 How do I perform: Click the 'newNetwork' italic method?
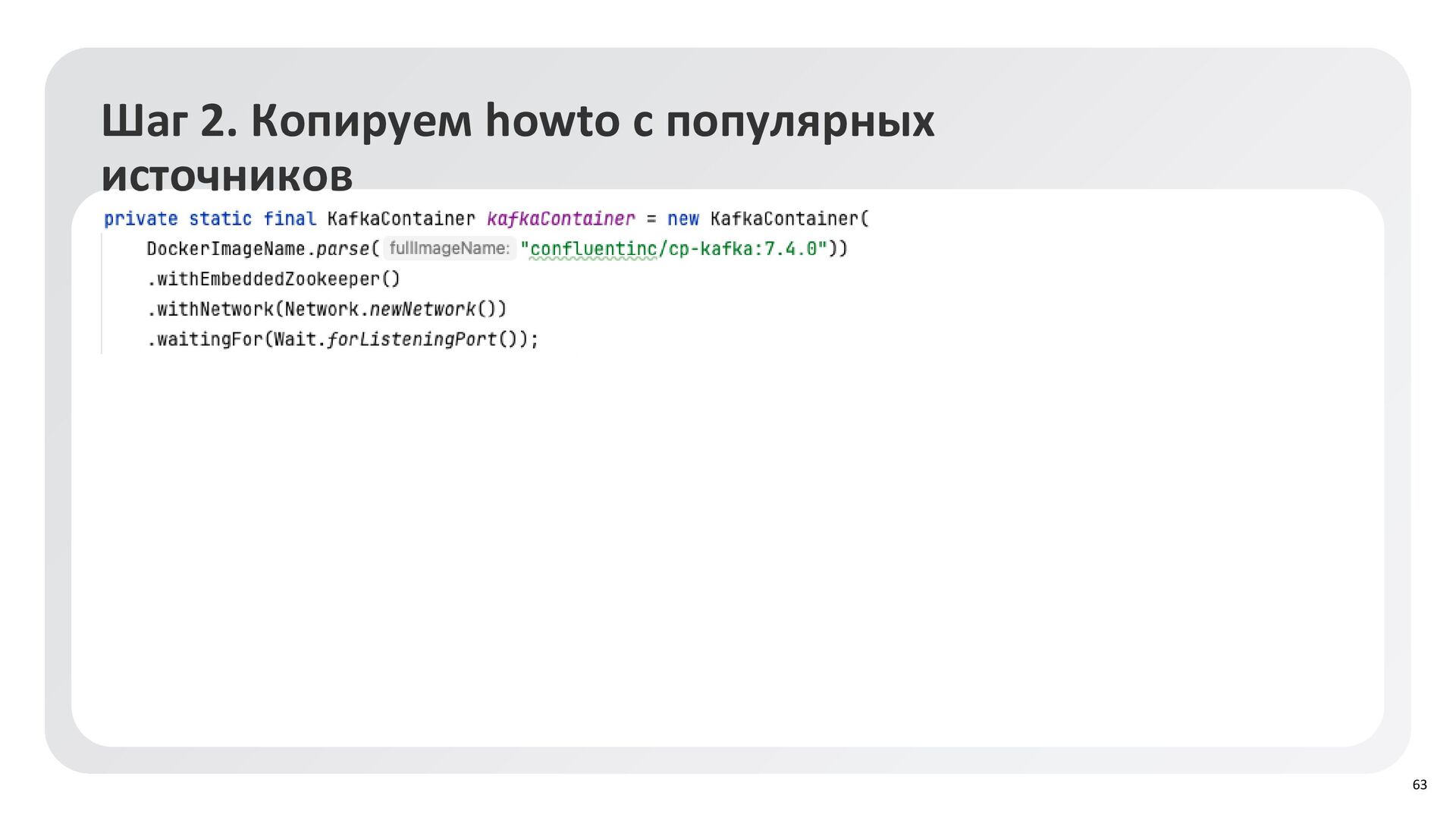tap(422, 310)
